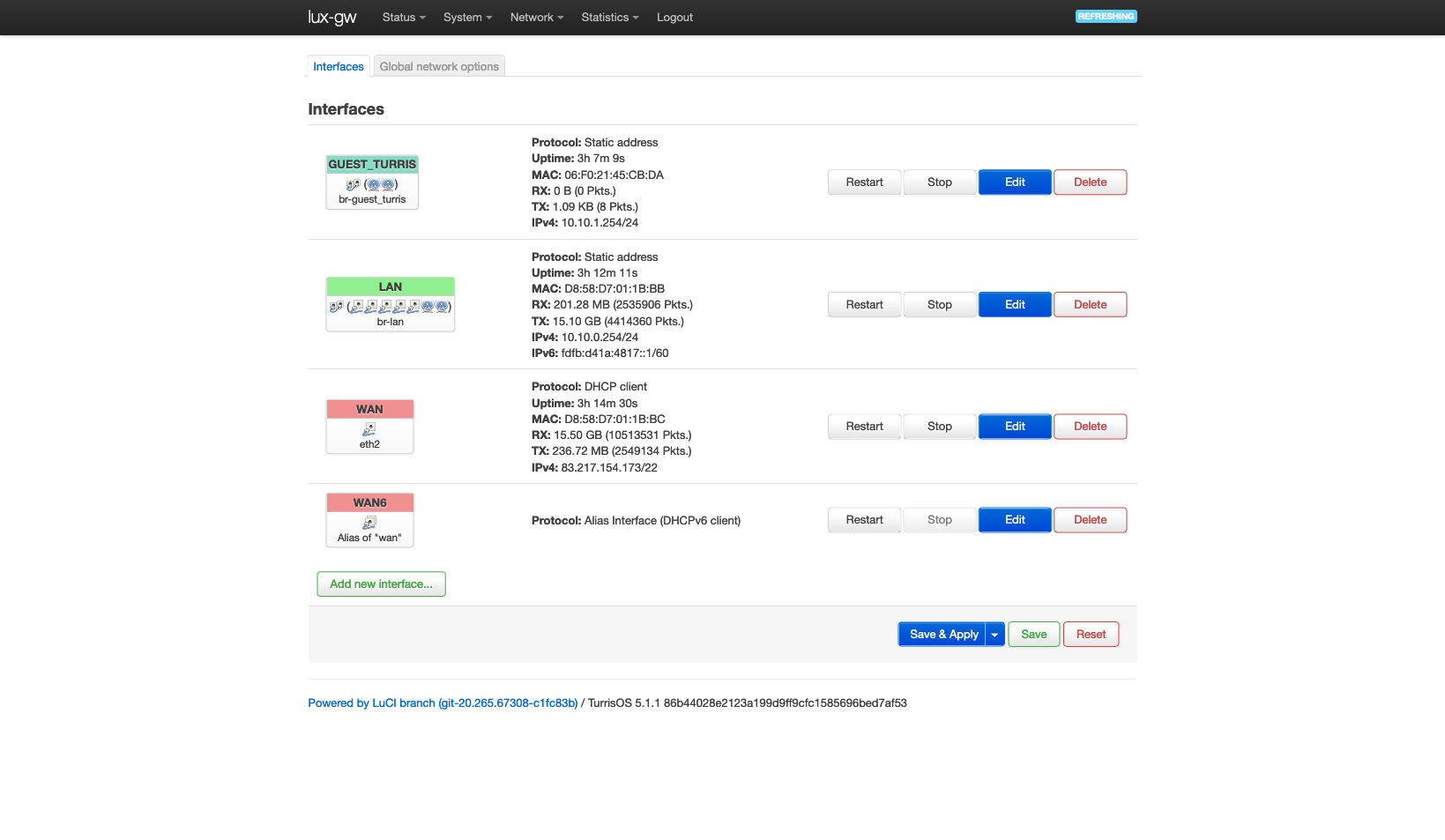Click IPv4 83.217.154.173/22 address text
1445x840 pixels.
coord(594,468)
